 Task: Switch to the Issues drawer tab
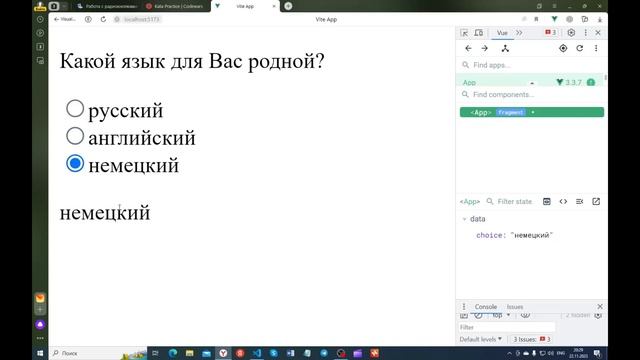tap(515, 307)
